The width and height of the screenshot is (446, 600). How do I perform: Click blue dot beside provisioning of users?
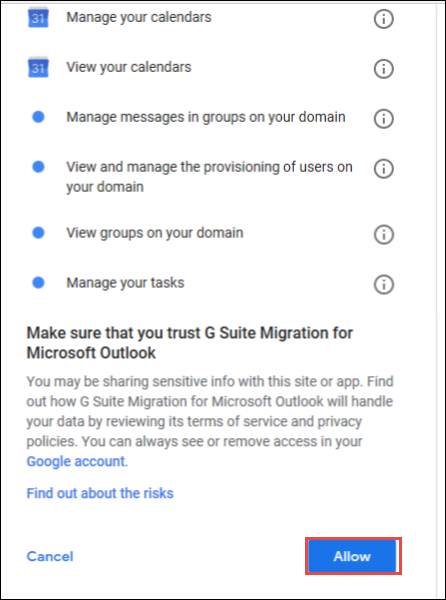[38, 167]
